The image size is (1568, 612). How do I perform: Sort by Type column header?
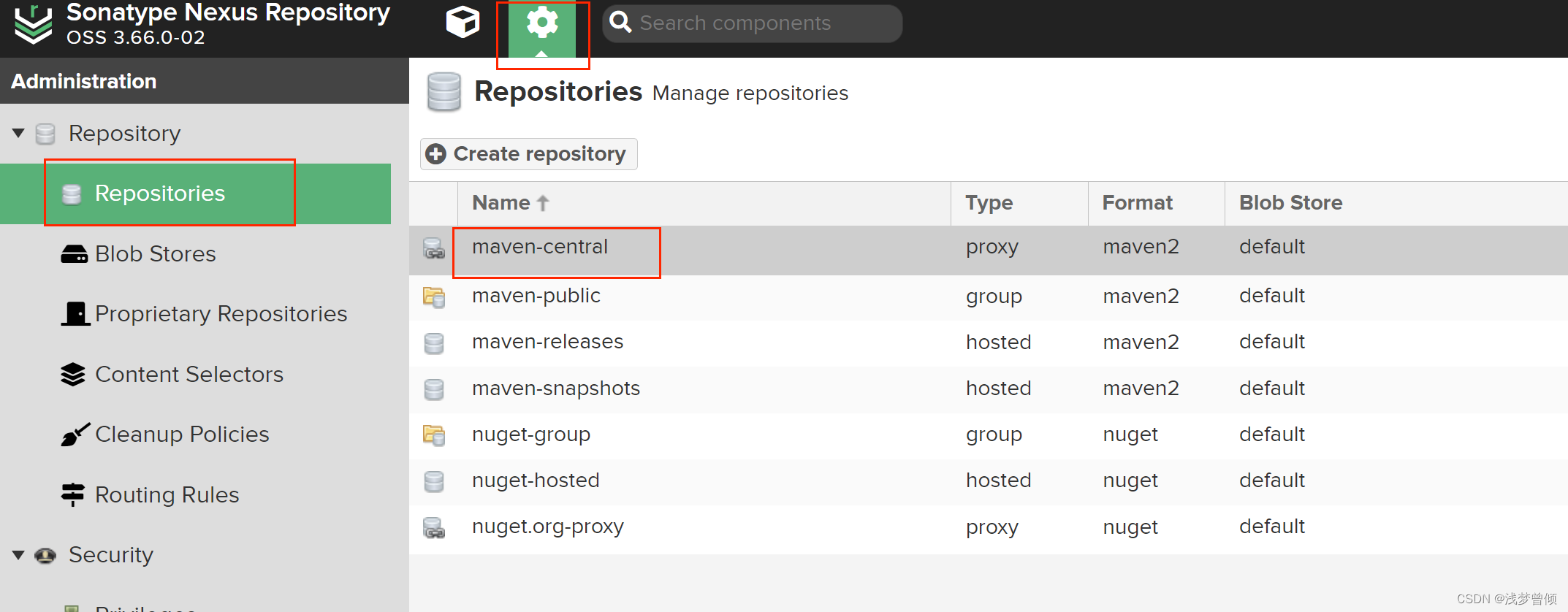pyautogui.click(x=1019, y=203)
